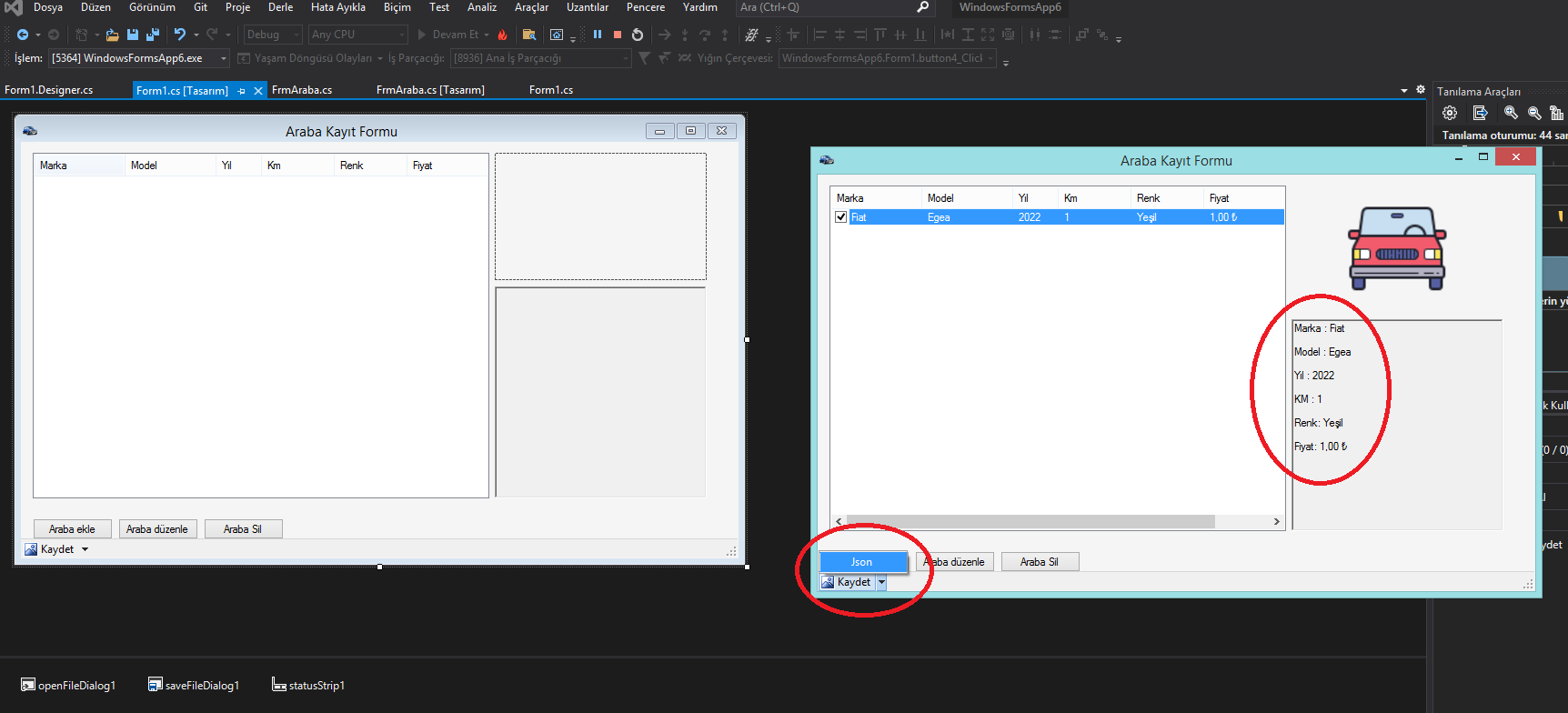
Task: Expand the İşlem process combo box
Action: pos(224,58)
